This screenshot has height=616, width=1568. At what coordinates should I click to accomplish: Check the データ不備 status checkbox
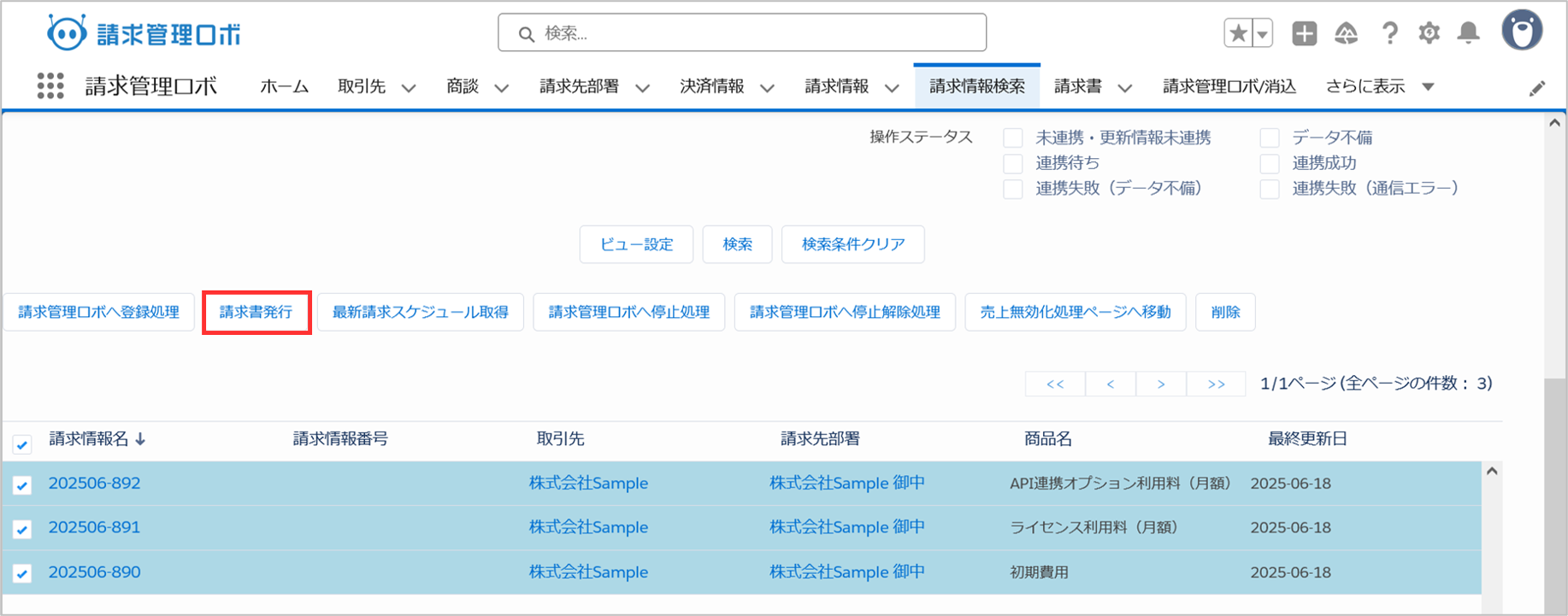[x=1270, y=138]
